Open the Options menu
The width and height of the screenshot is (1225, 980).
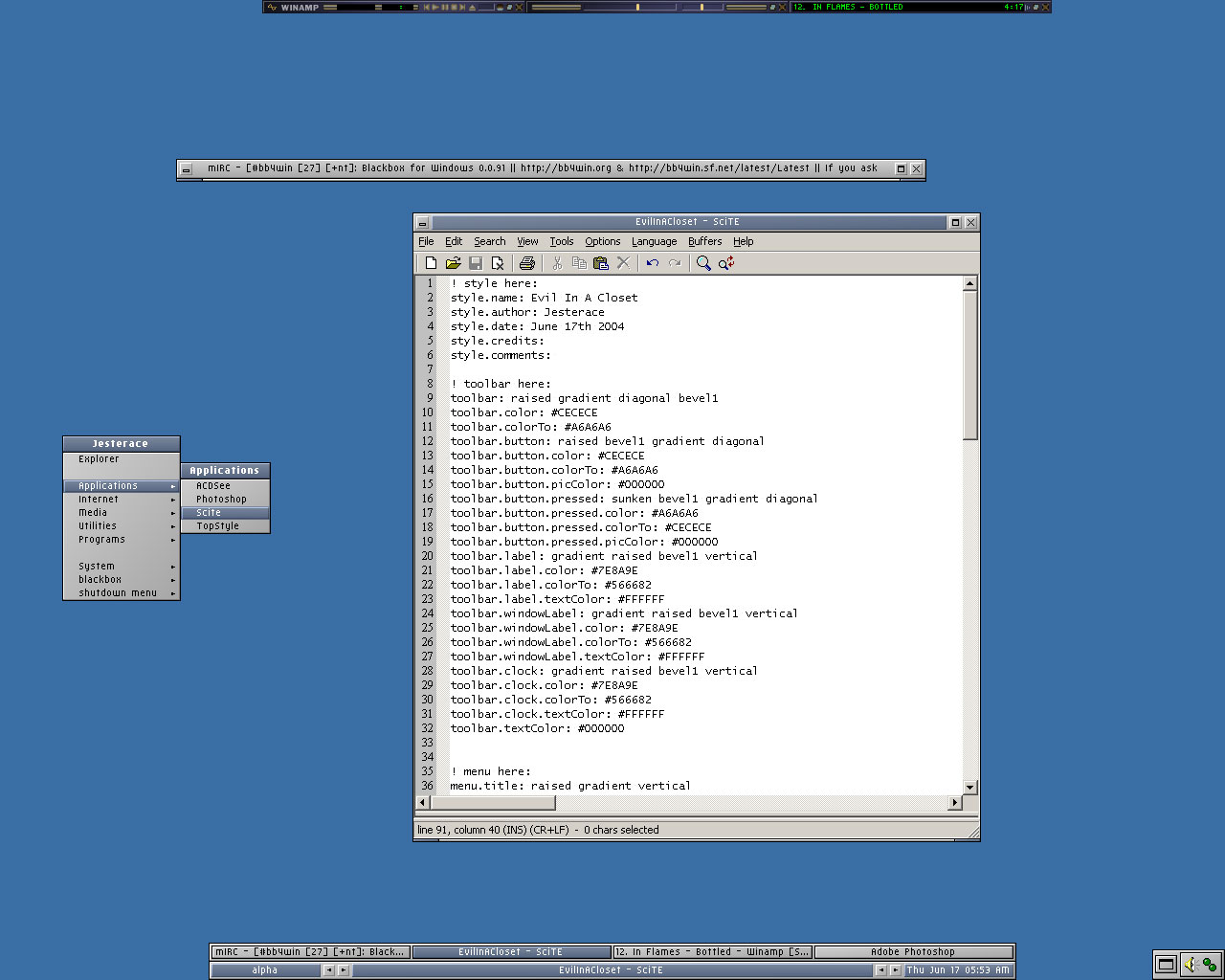pos(603,241)
